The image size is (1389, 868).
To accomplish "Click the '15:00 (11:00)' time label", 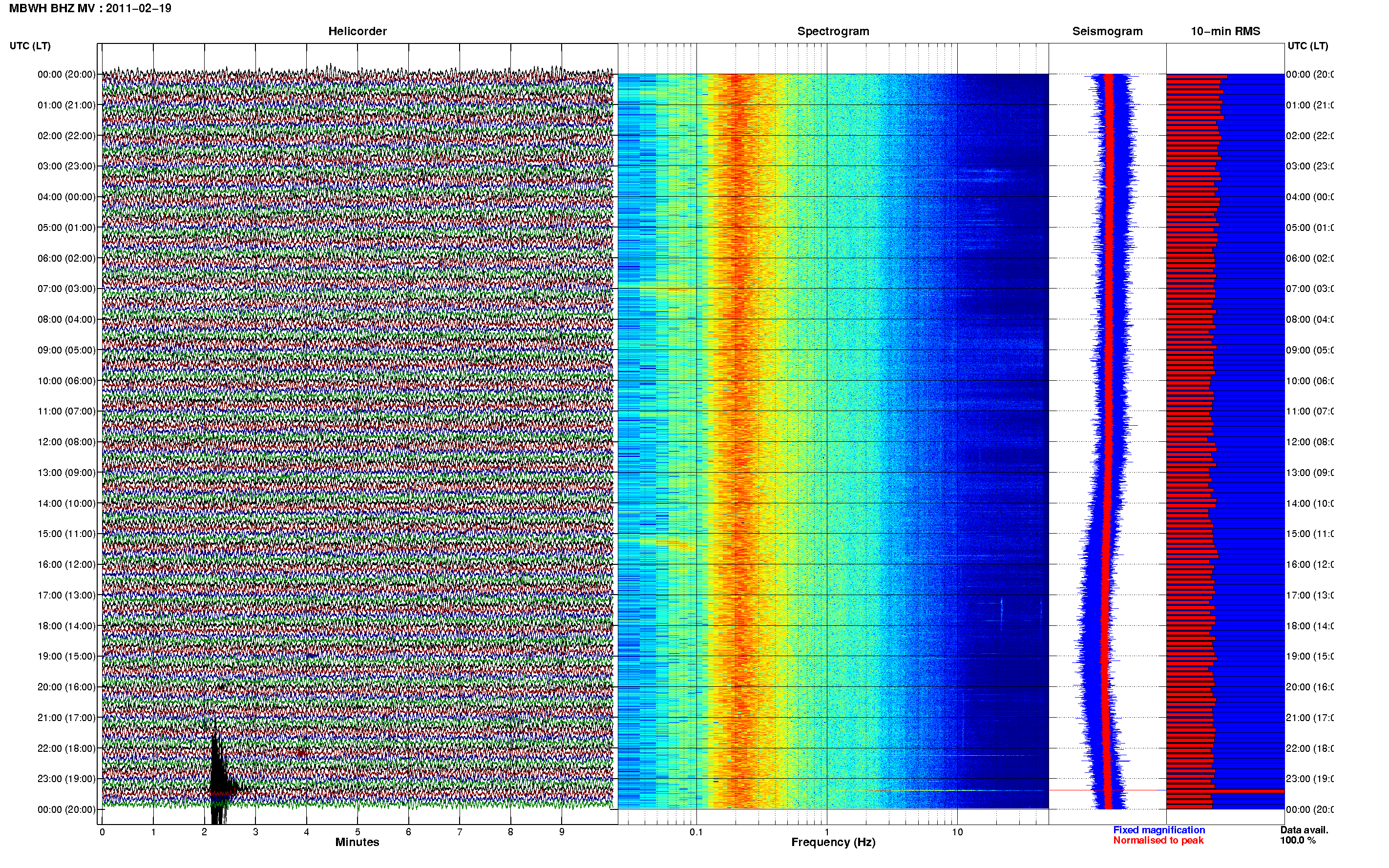I will point(66,533).
